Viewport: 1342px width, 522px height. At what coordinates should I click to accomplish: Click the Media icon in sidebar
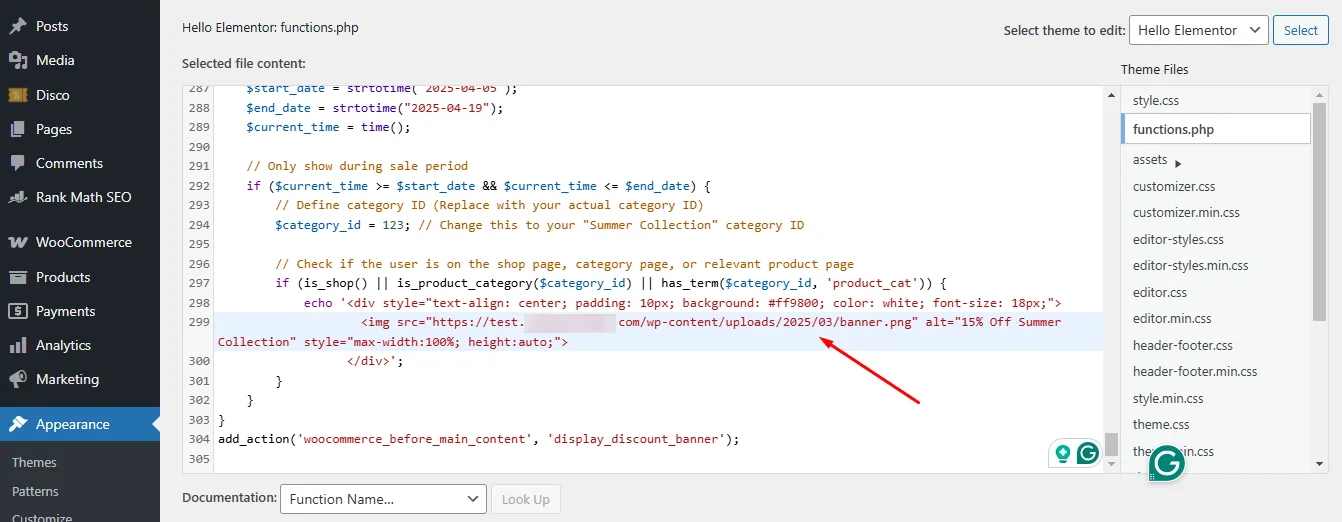[x=18, y=61]
